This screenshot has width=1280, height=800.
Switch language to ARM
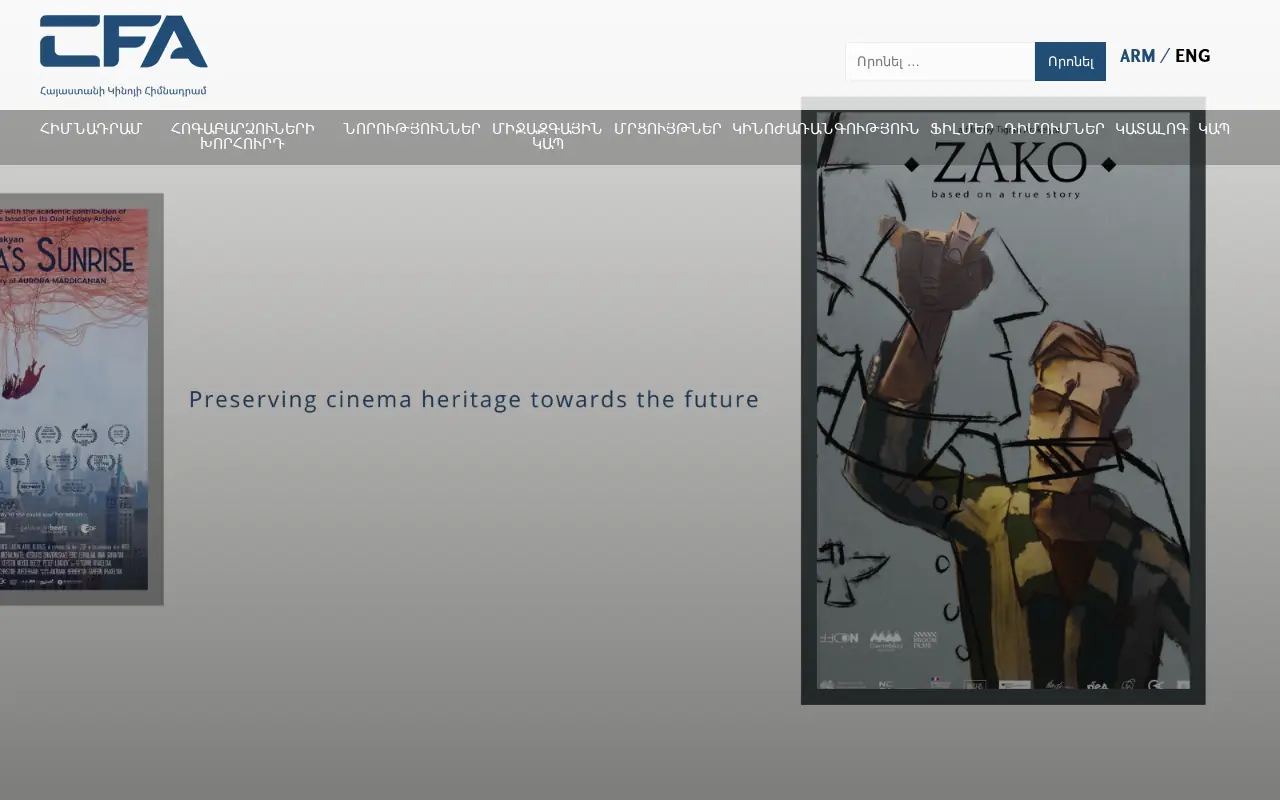pos(1137,56)
